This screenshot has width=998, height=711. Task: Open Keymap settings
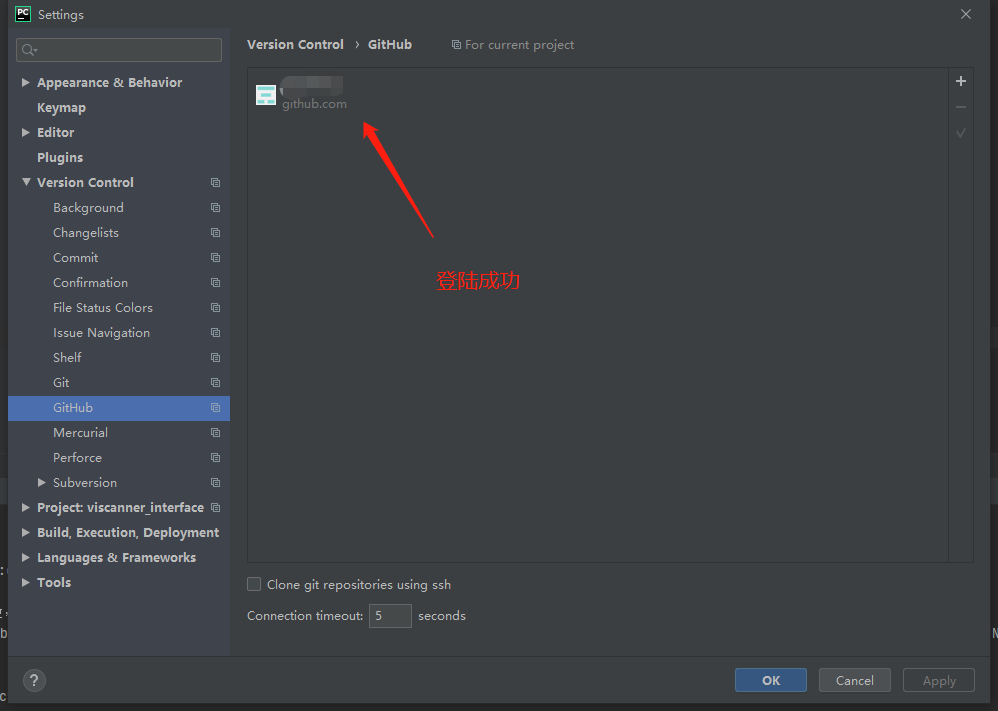(61, 108)
